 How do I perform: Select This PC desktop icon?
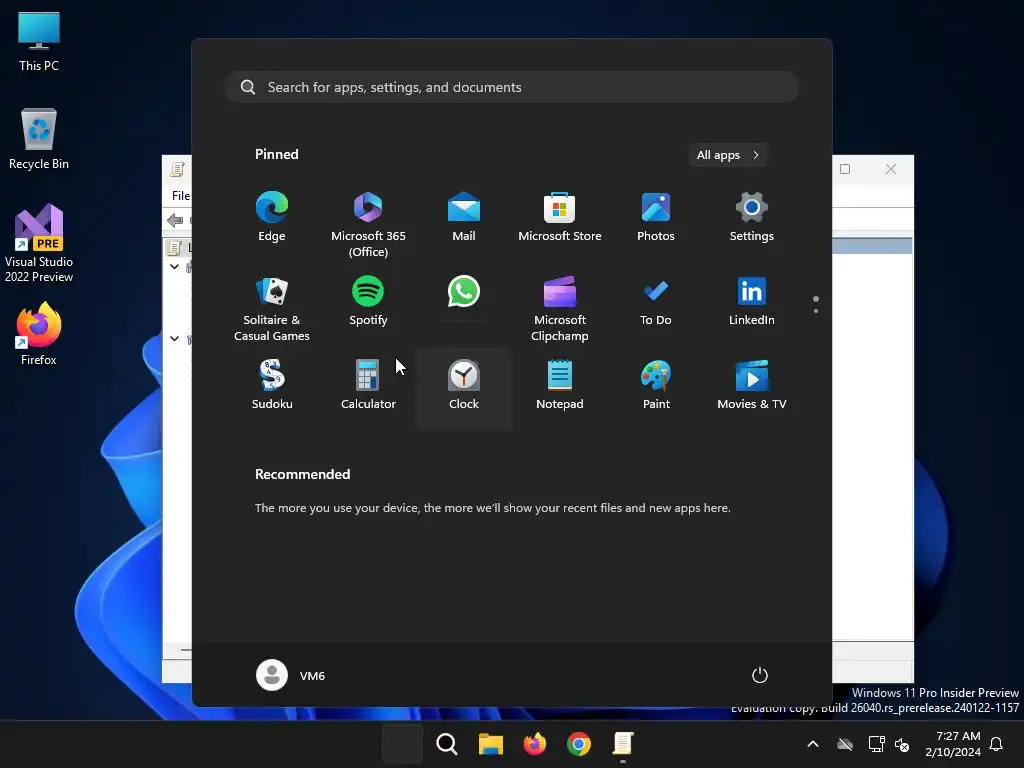39,41
